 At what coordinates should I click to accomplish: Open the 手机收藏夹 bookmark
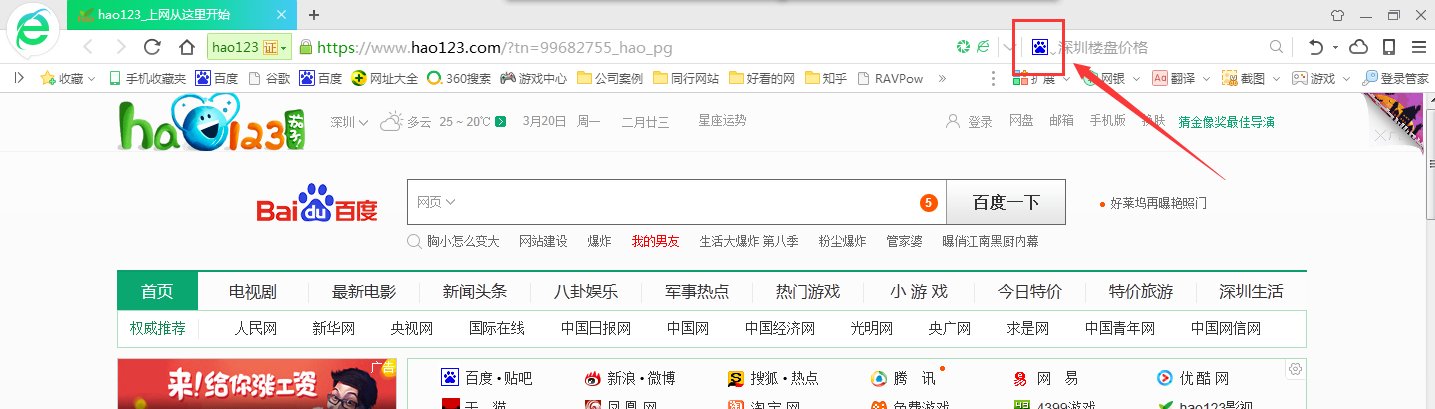pos(148,78)
